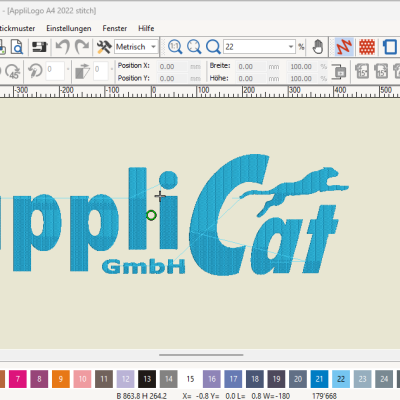Open the Hilfe menu
Screen dimensions: 400x400
(146, 28)
